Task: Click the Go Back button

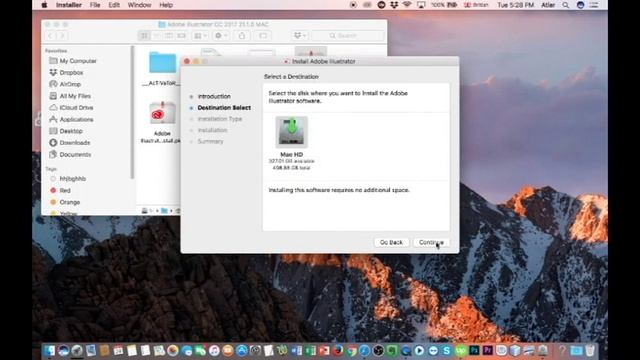Action: (x=391, y=242)
